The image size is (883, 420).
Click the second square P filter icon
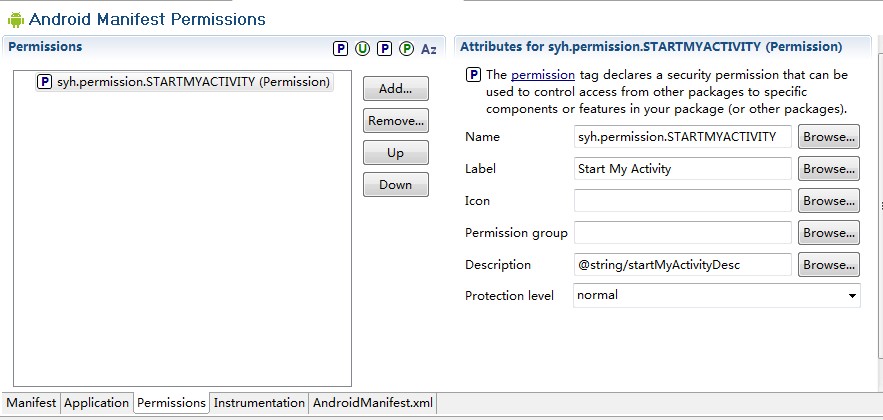click(x=385, y=48)
